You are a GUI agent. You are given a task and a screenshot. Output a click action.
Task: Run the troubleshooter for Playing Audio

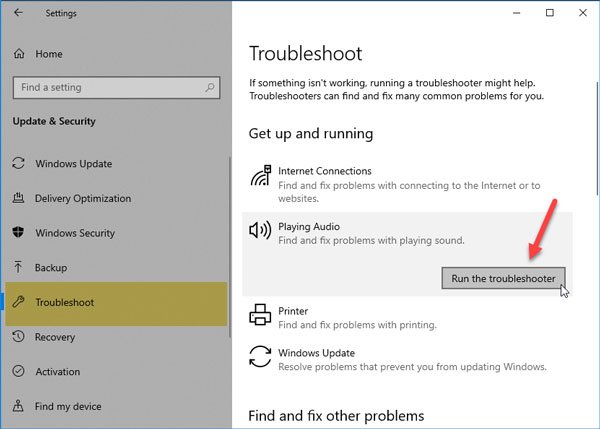[x=504, y=278]
